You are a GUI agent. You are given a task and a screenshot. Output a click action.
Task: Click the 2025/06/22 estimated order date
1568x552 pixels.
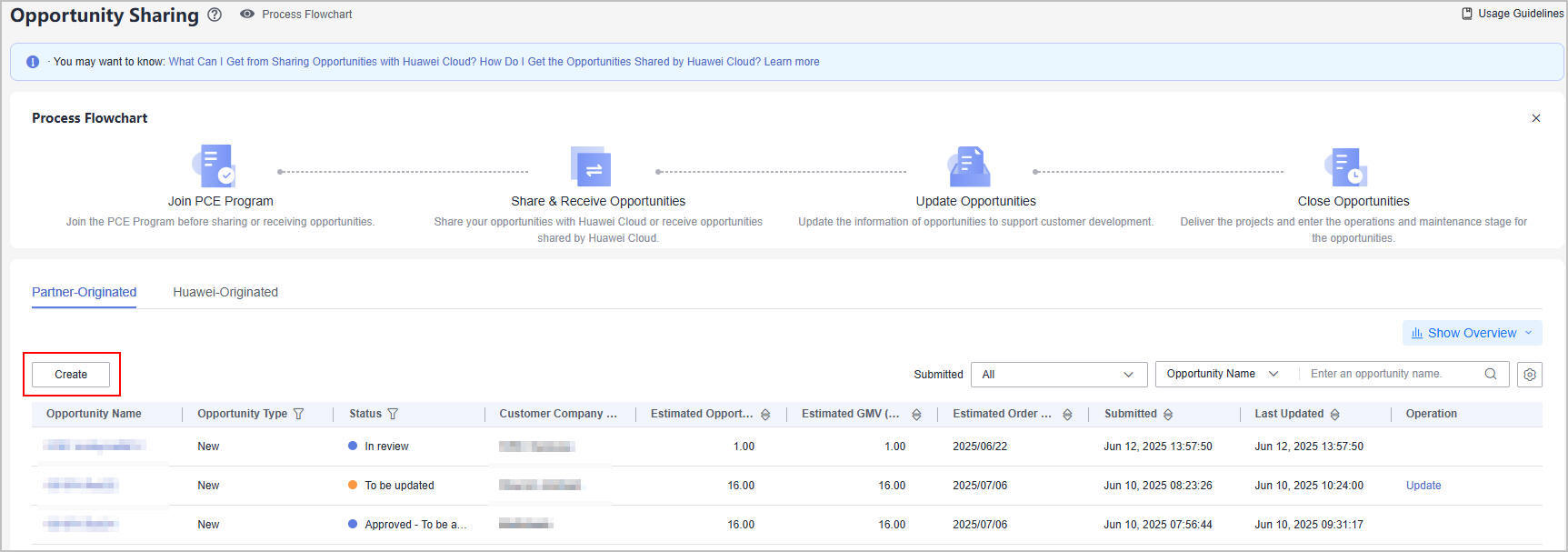980,447
